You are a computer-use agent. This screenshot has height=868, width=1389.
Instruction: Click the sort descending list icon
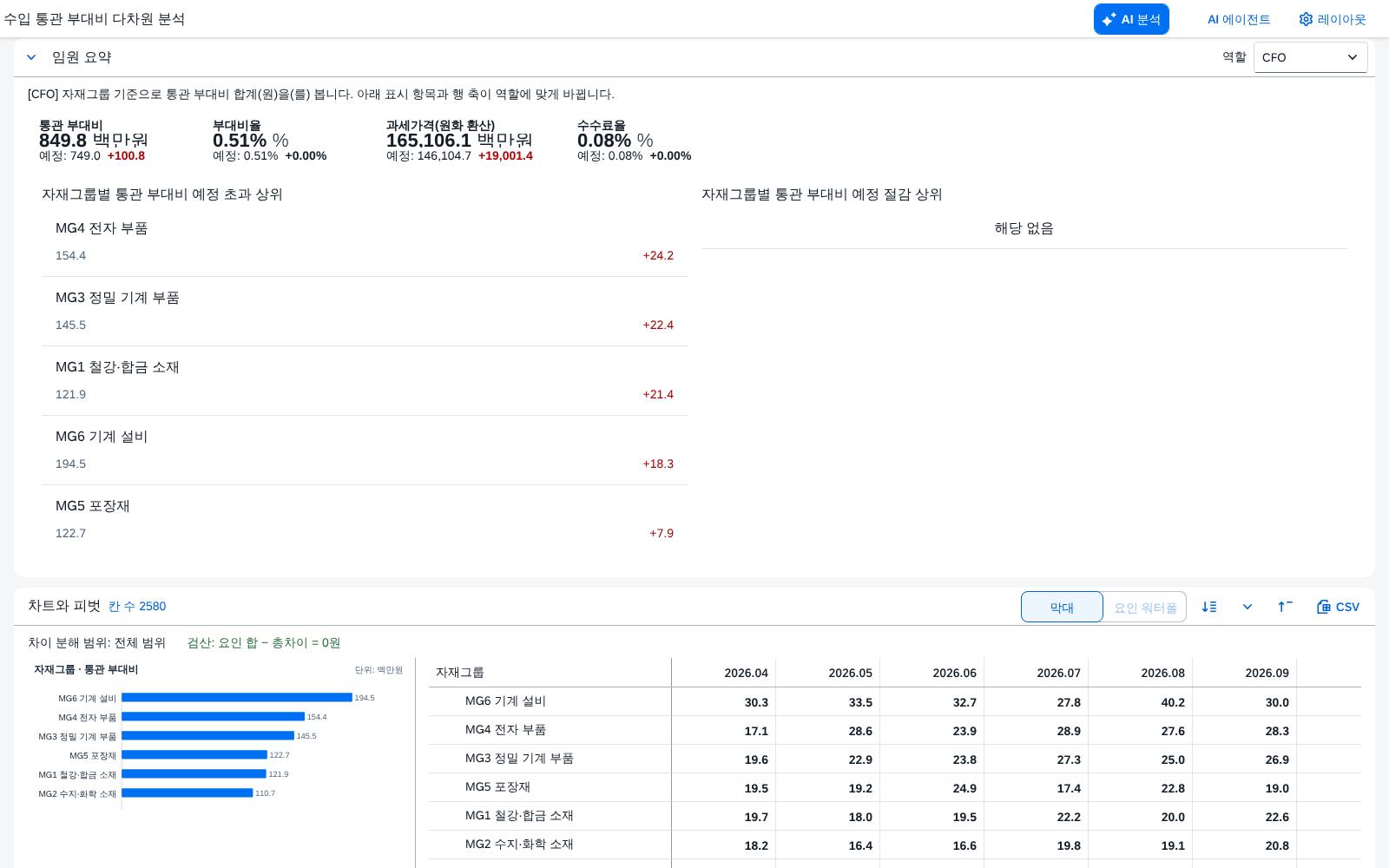(x=1209, y=607)
